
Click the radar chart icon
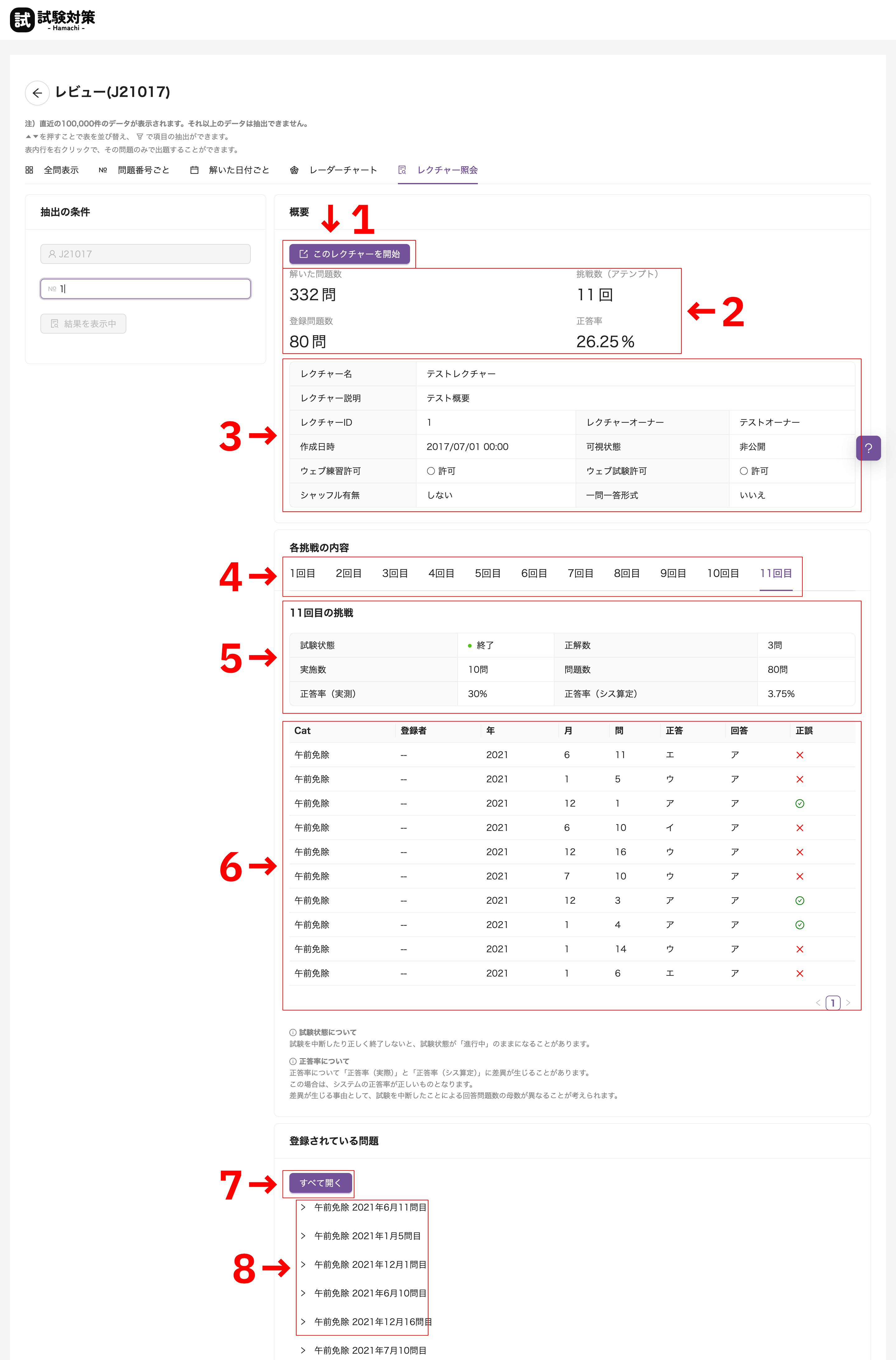[294, 170]
